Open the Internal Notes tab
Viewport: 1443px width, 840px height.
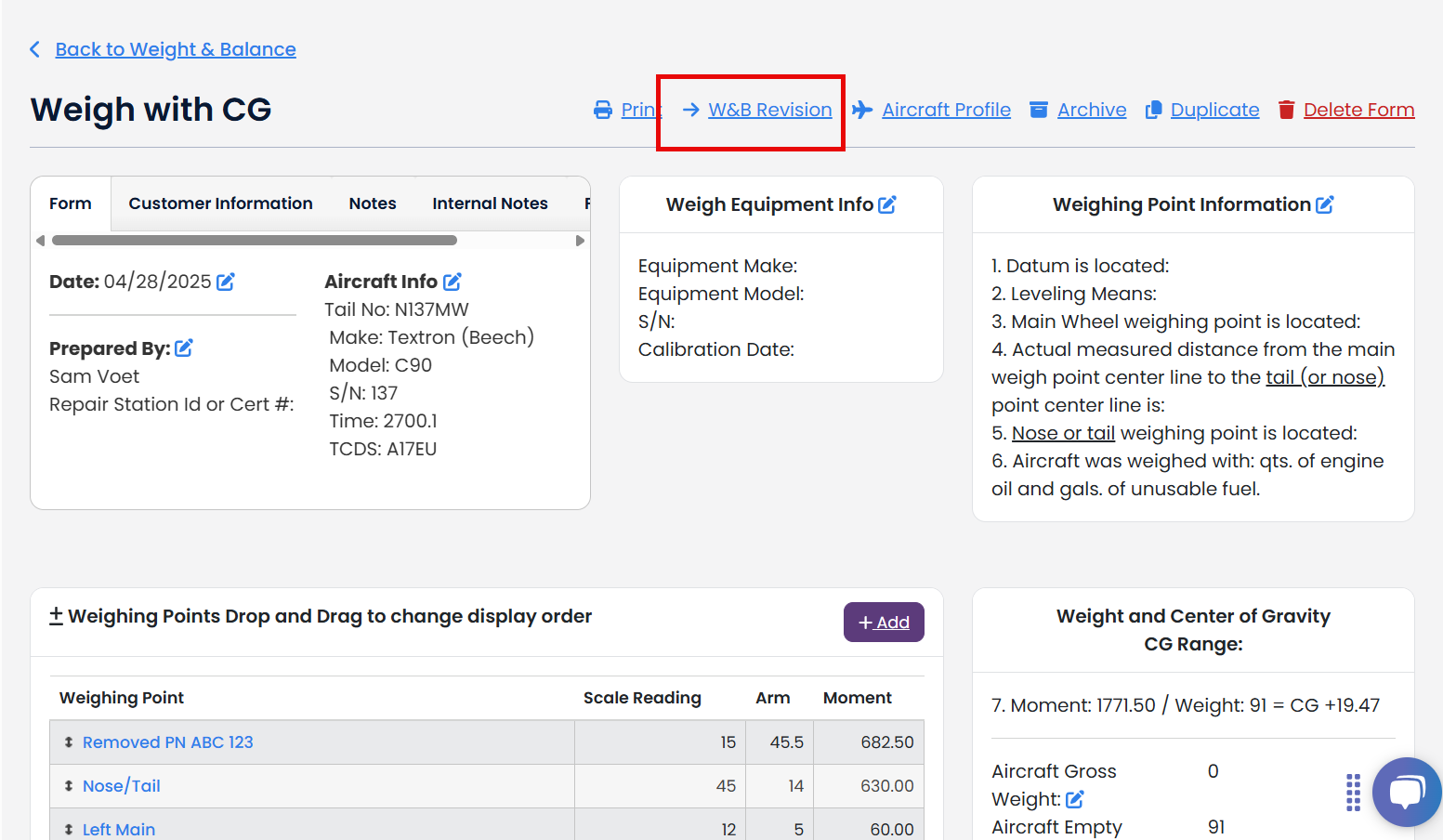click(x=490, y=203)
